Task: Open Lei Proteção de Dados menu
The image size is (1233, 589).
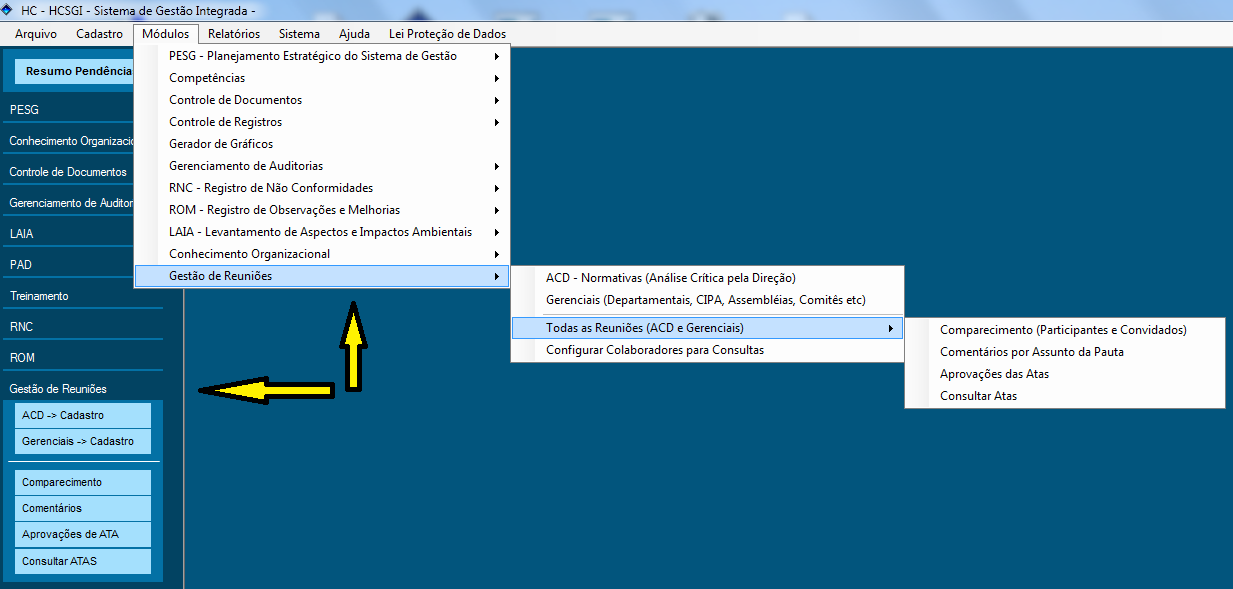Action: (x=447, y=34)
